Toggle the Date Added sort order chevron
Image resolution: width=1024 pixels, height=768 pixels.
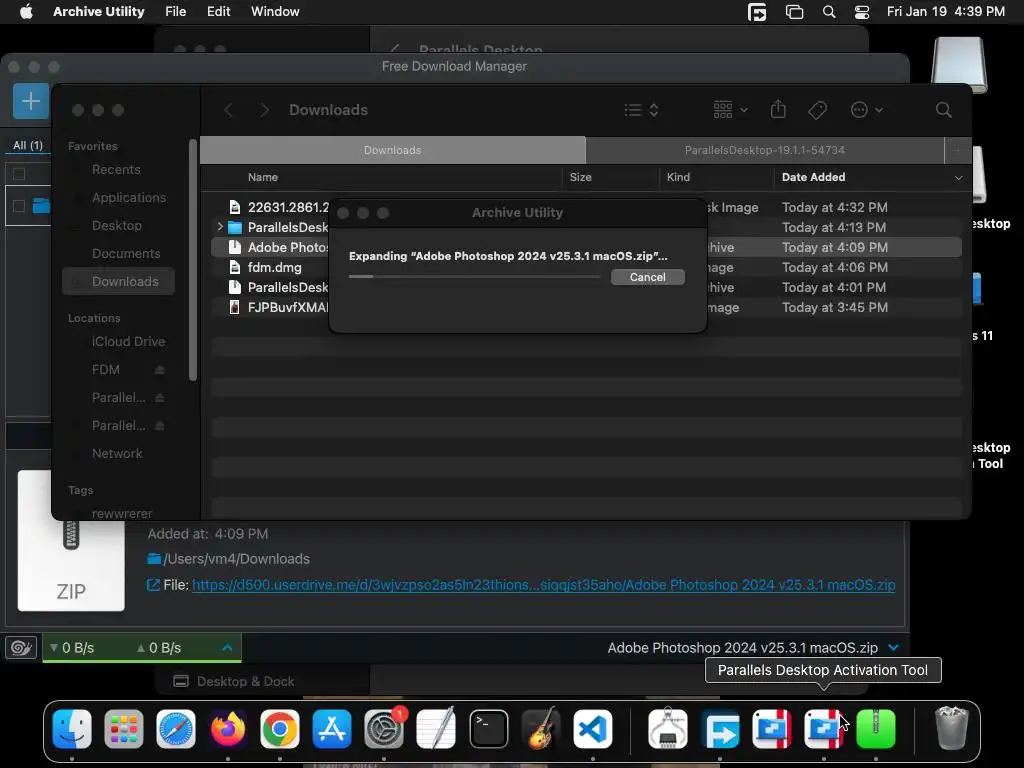coord(958,178)
